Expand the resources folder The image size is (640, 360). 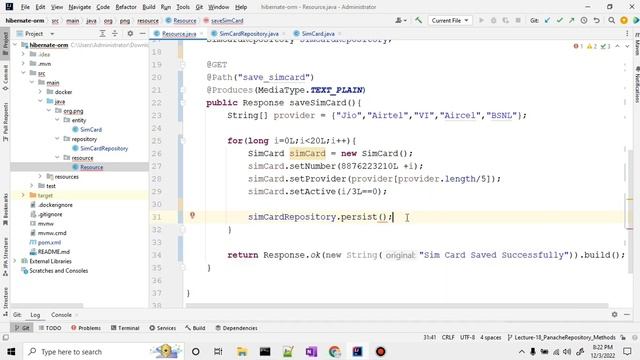point(40,176)
